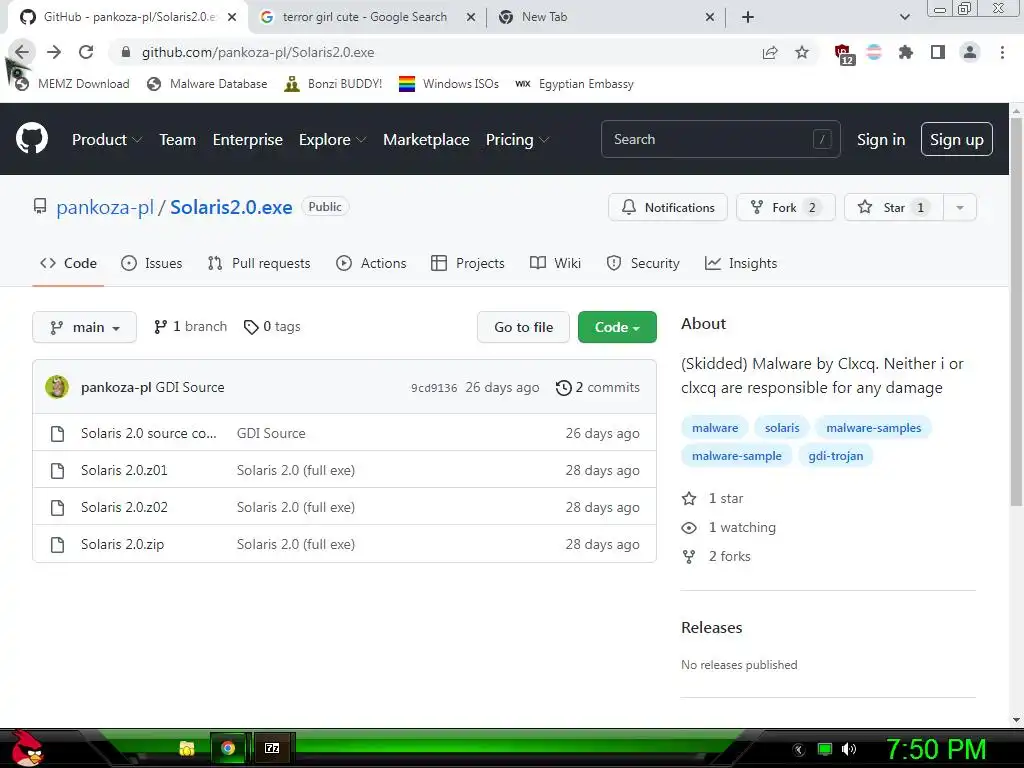Image resolution: width=1024 pixels, height=768 pixels.
Task: Click the Notifications button
Action: tap(667, 208)
